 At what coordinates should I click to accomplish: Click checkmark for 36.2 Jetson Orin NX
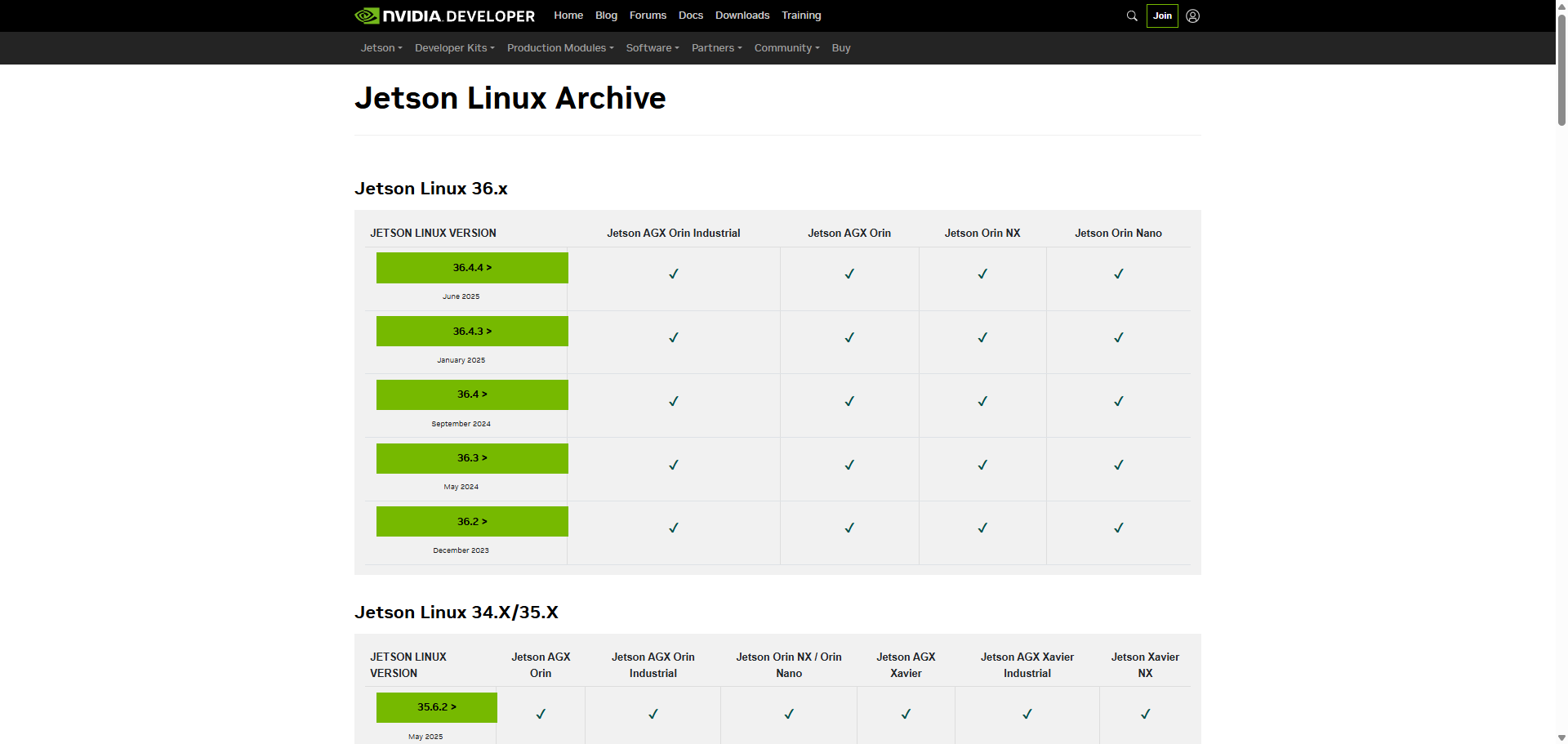(x=982, y=528)
